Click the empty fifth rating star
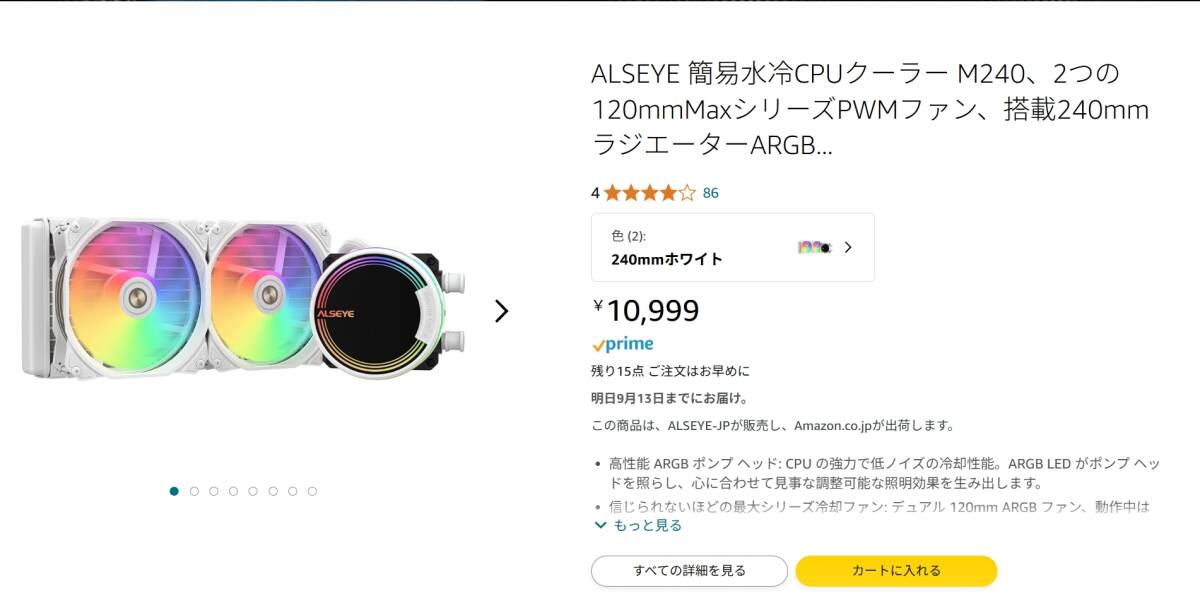Image resolution: width=1200 pixels, height=615 pixels. 686,192
